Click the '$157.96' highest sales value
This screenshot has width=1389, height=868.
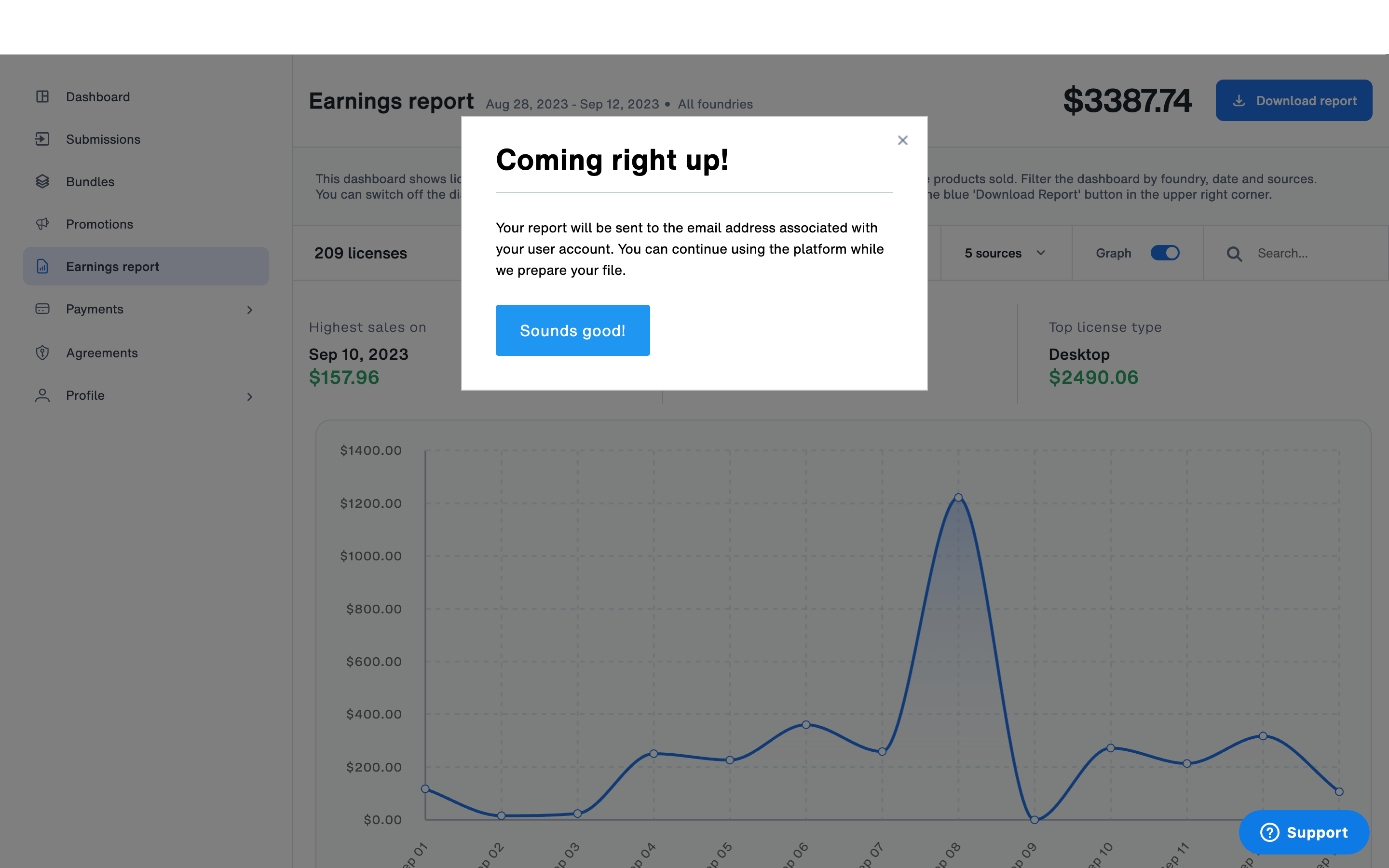pyautogui.click(x=344, y=377)
